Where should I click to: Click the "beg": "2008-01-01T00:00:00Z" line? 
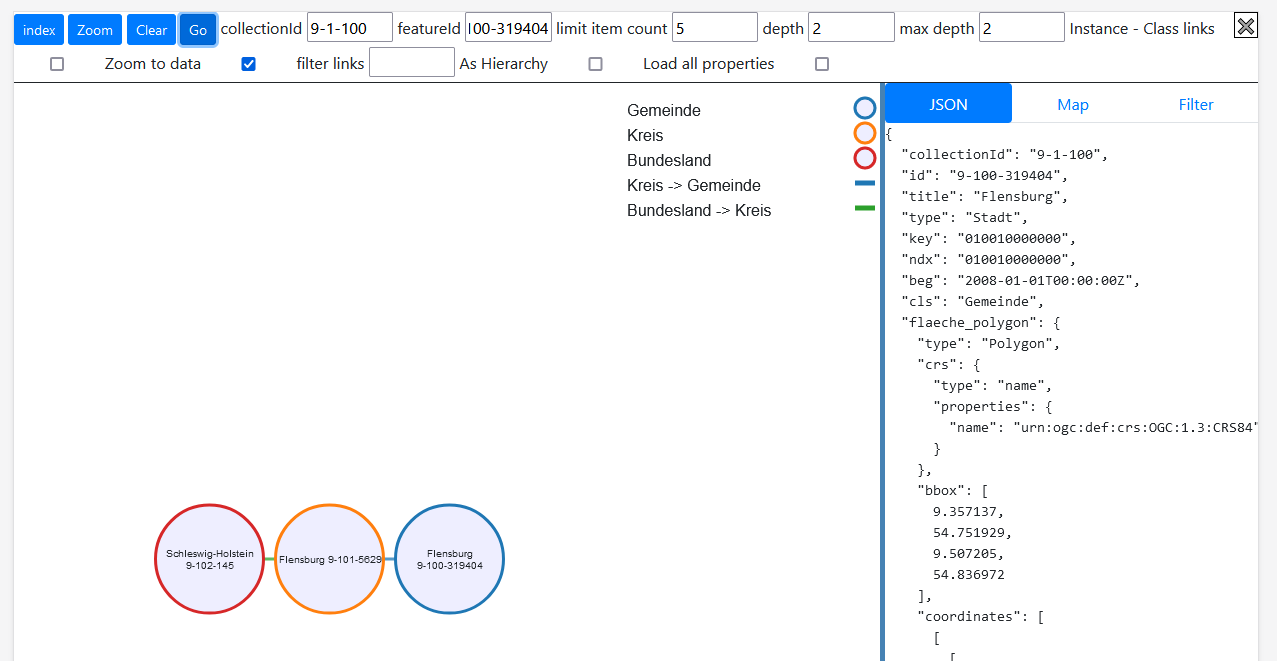[1021, 280]
